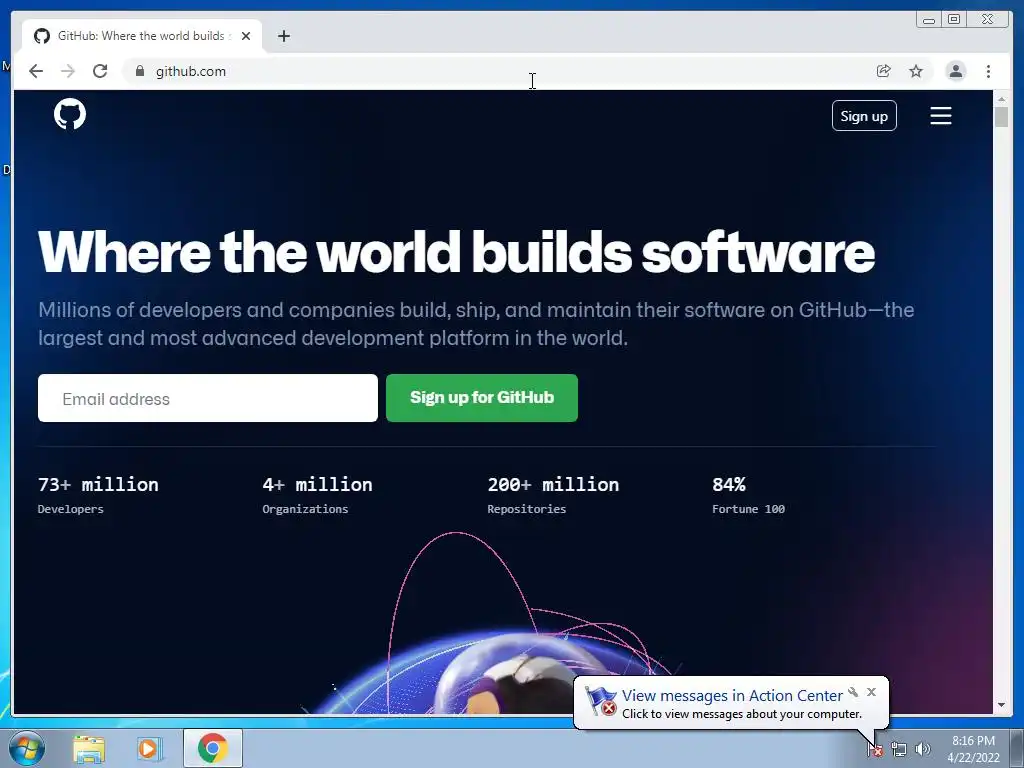Click the browser forward arrow
This screenshot has height=768, width=1024.
click(68, 71)
